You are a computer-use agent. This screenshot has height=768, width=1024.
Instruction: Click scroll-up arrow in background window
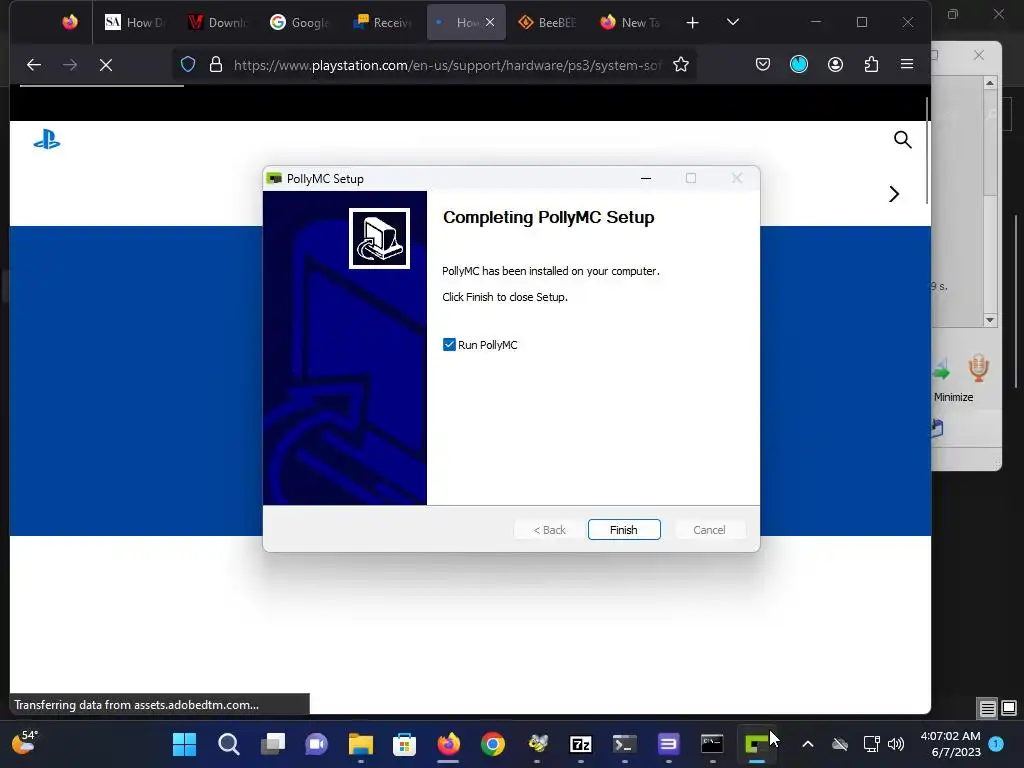point(990,83)
